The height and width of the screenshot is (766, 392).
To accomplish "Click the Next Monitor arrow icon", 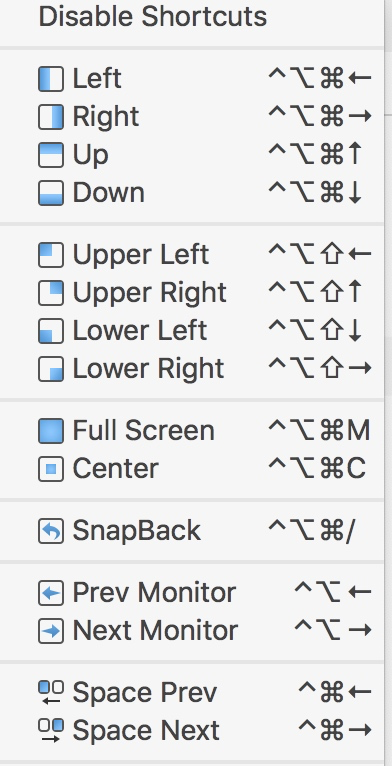I will click(x=51, y=631).
